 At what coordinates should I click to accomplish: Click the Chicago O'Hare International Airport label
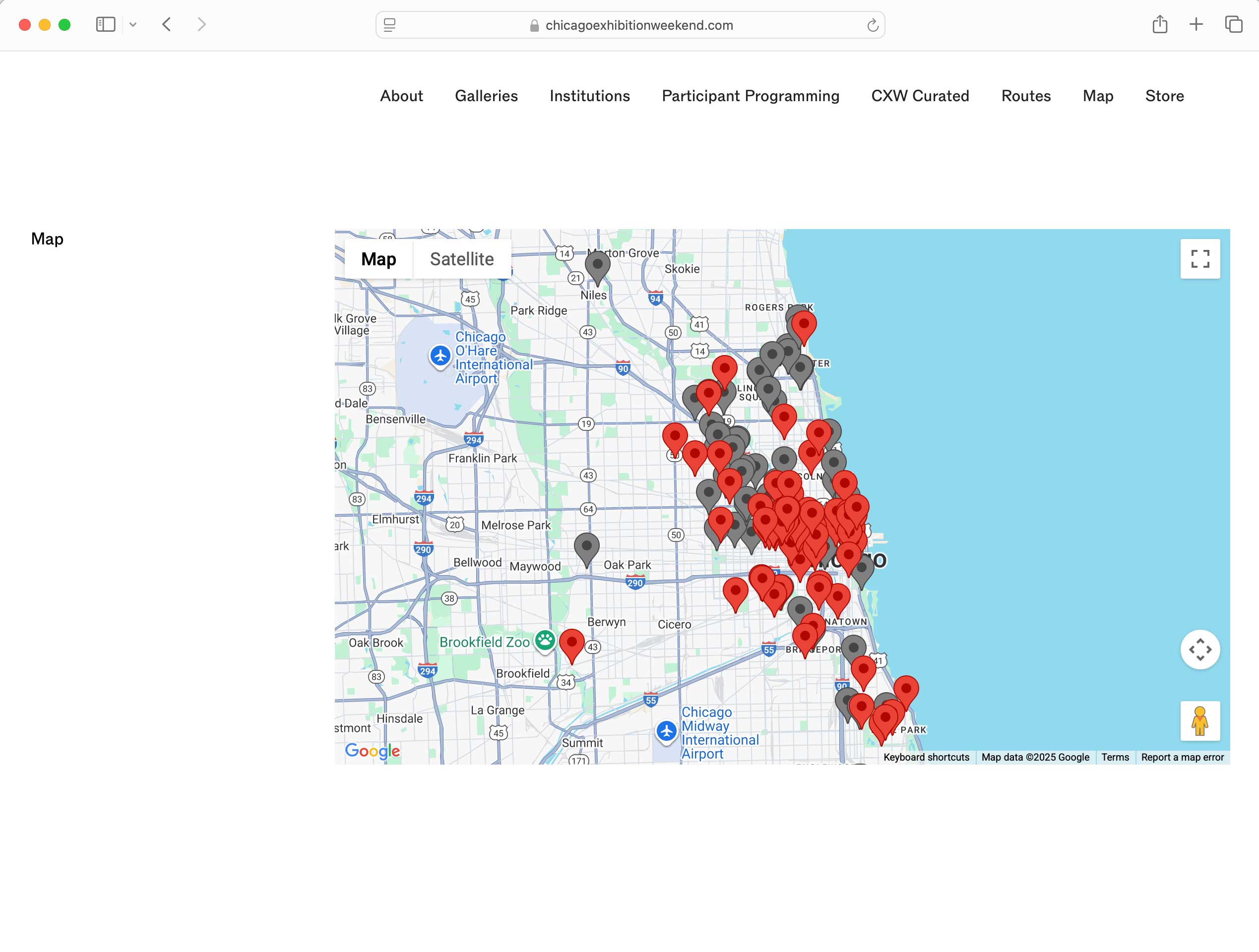pyautogui.click(x=494, y=357)
